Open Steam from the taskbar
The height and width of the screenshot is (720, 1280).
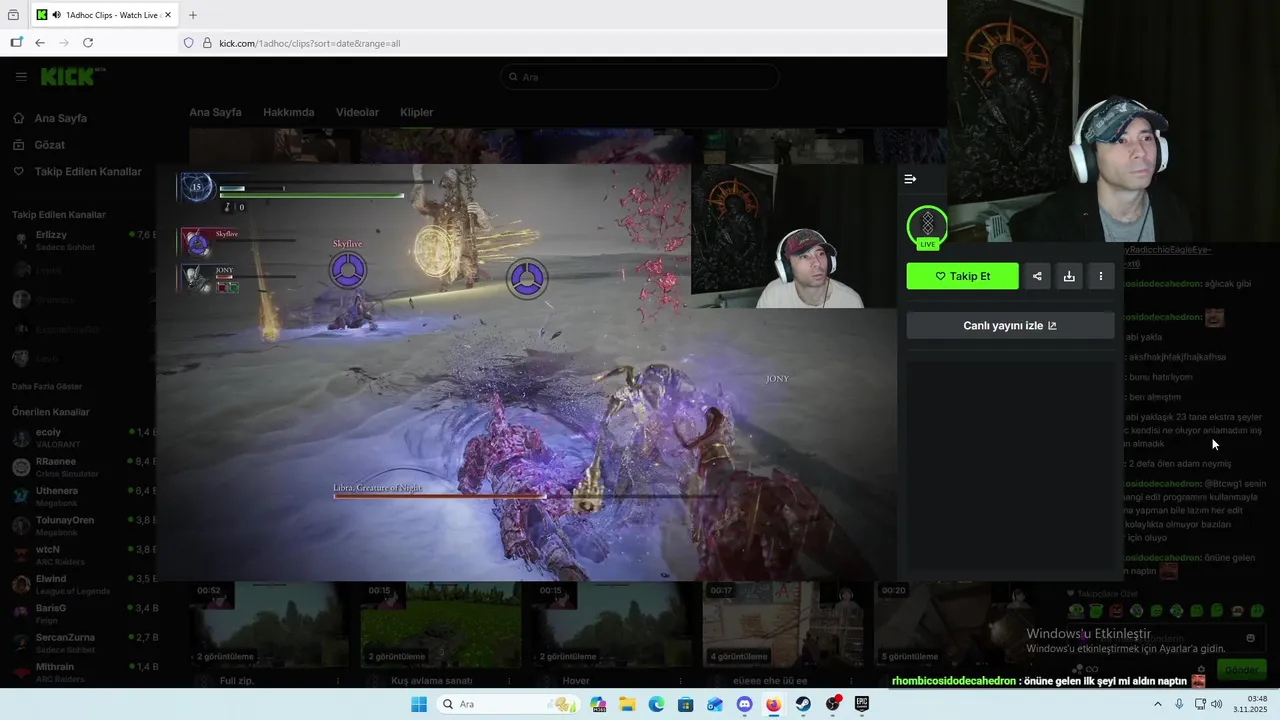(x=803, y=704)
